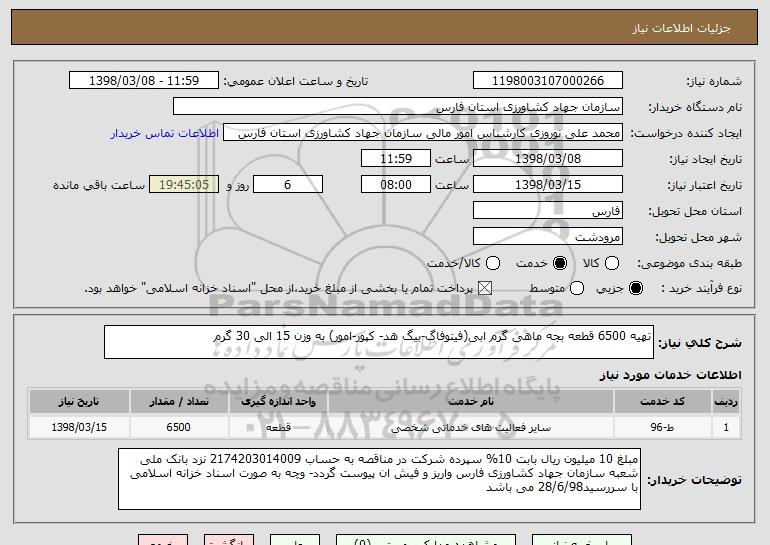
Task: Click the واحد اندازه گیری column header
Action: point(278,402)
